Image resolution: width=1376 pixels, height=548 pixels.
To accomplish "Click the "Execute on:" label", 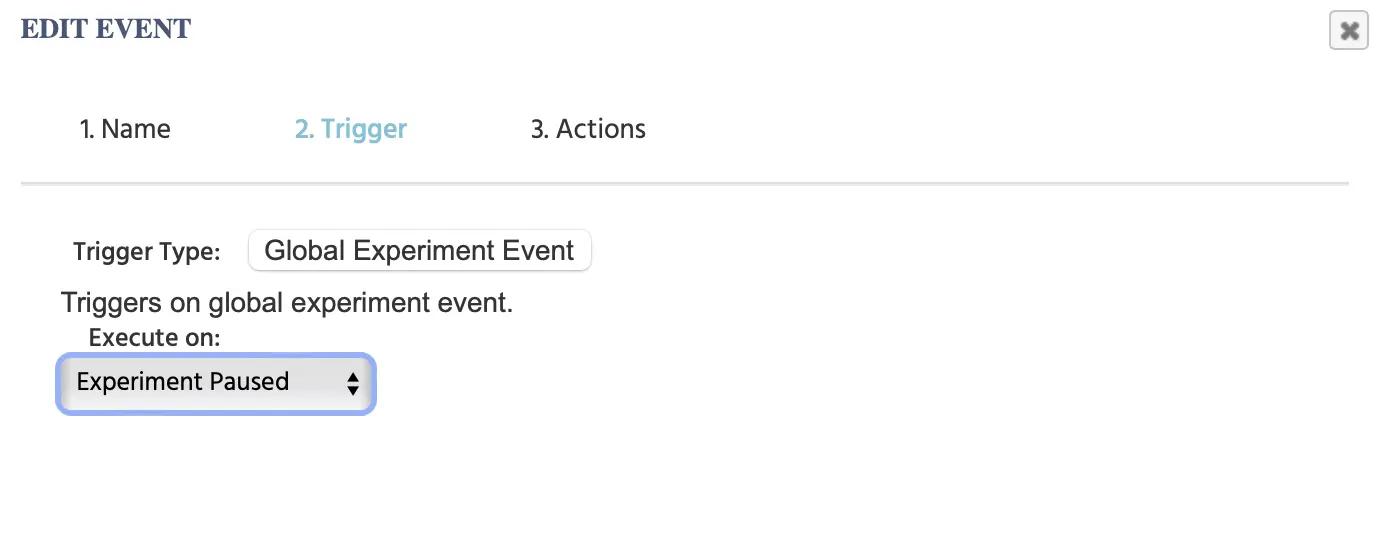I will pos(154,337).
